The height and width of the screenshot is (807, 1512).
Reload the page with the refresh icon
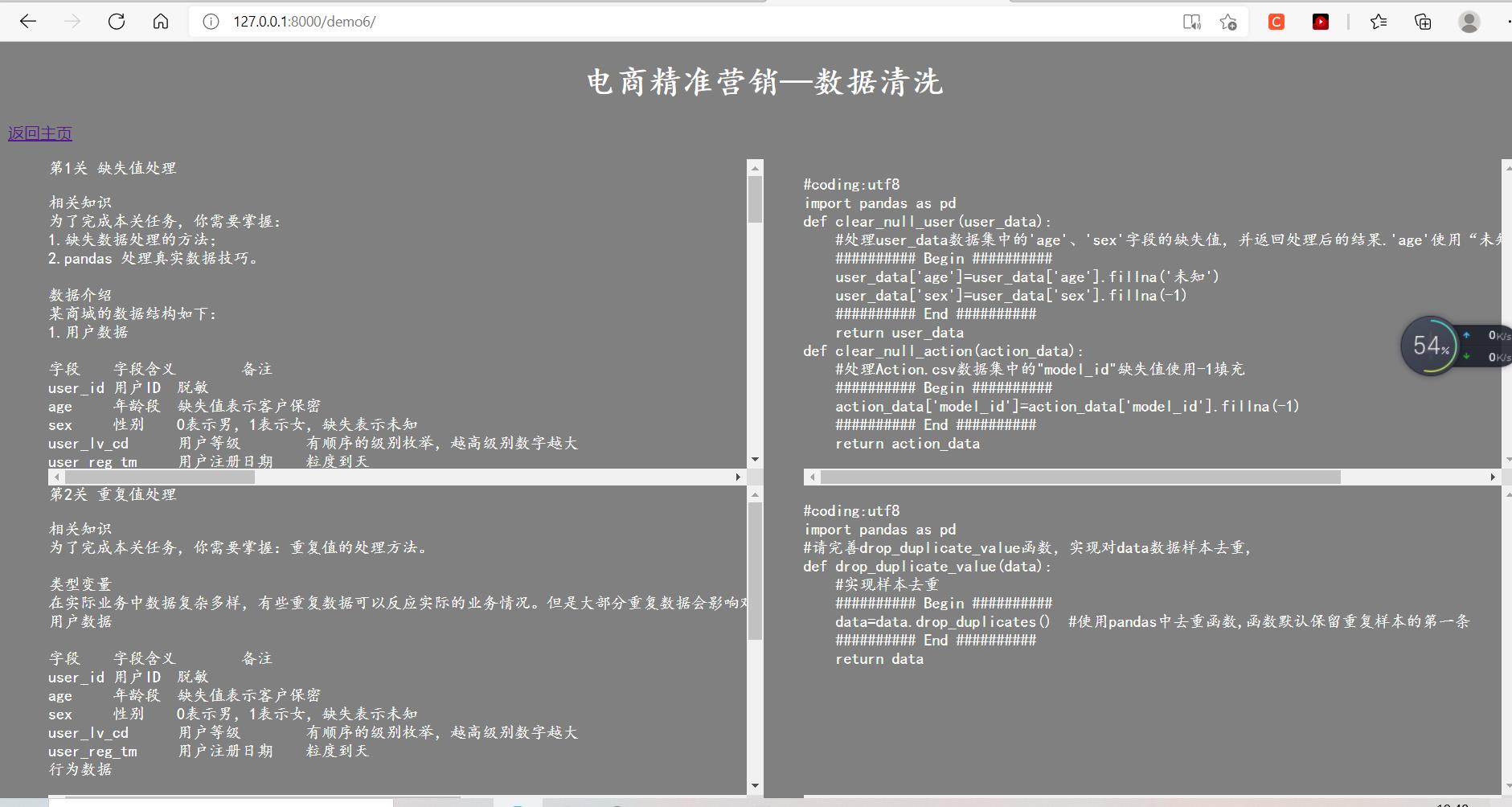pos(117,22)
